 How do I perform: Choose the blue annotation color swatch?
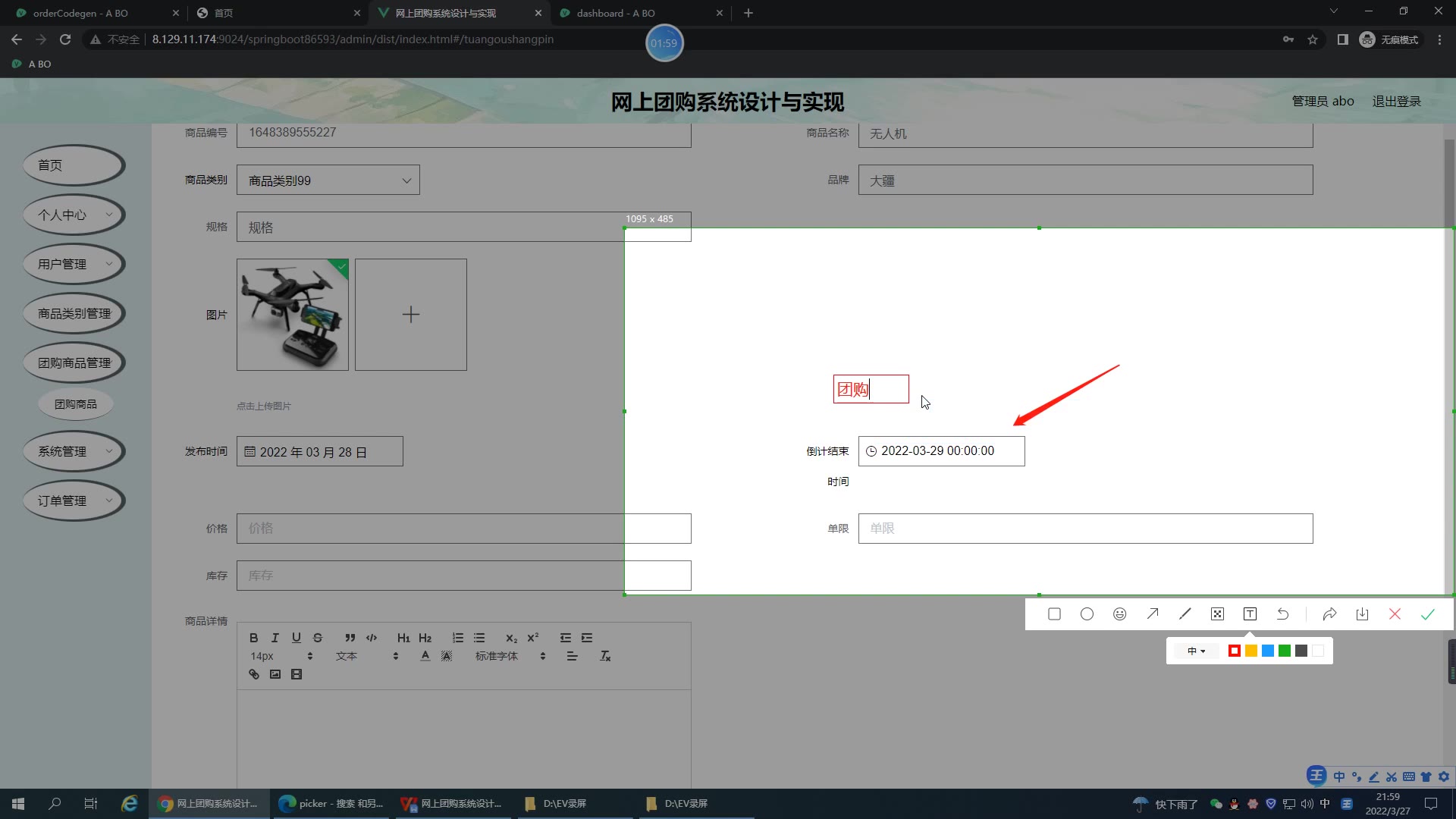click(x=1268, y=651)
